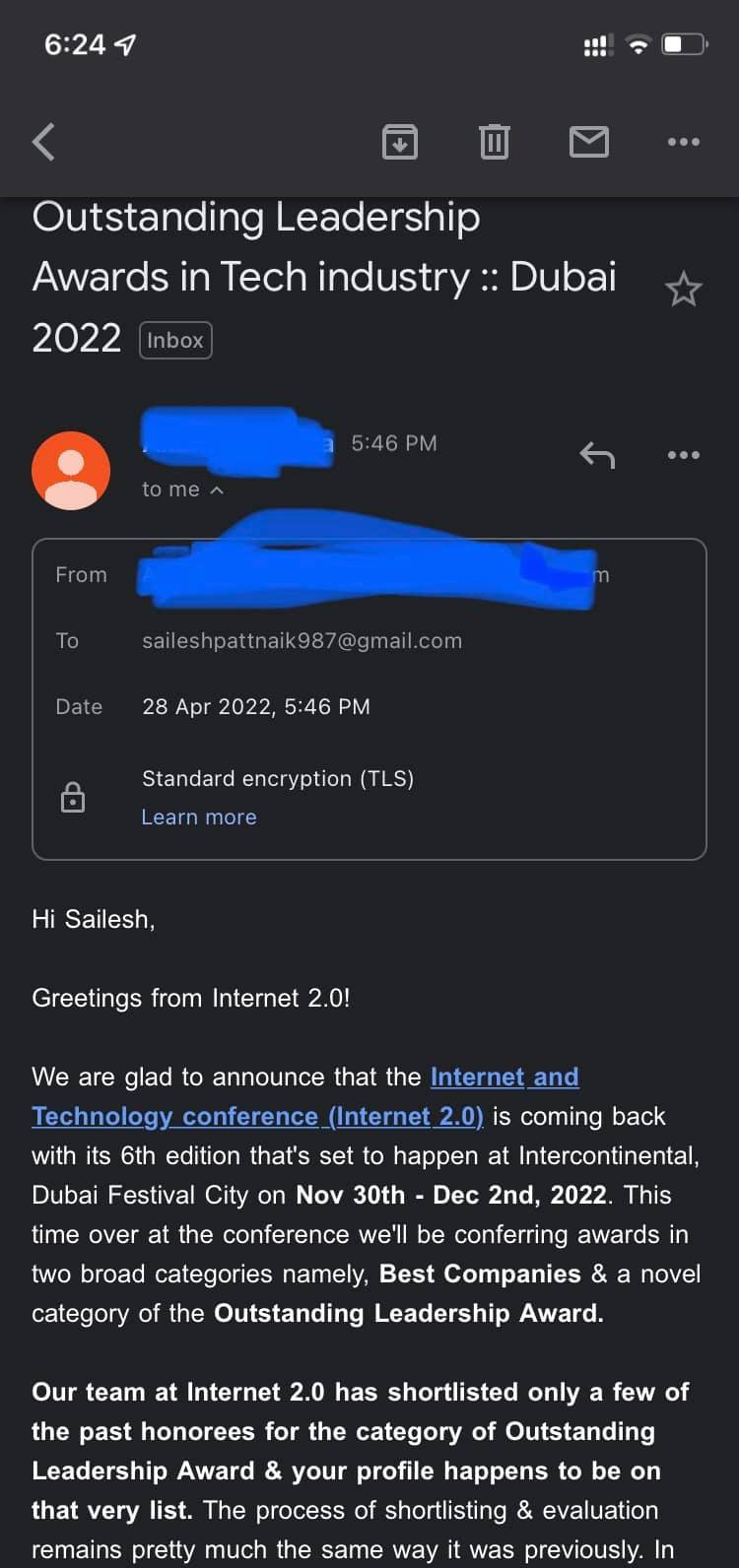Tap the 5:46 PM timestamp in header
This screenshot has width=739, height=1568.
click(x=393, y=443)
